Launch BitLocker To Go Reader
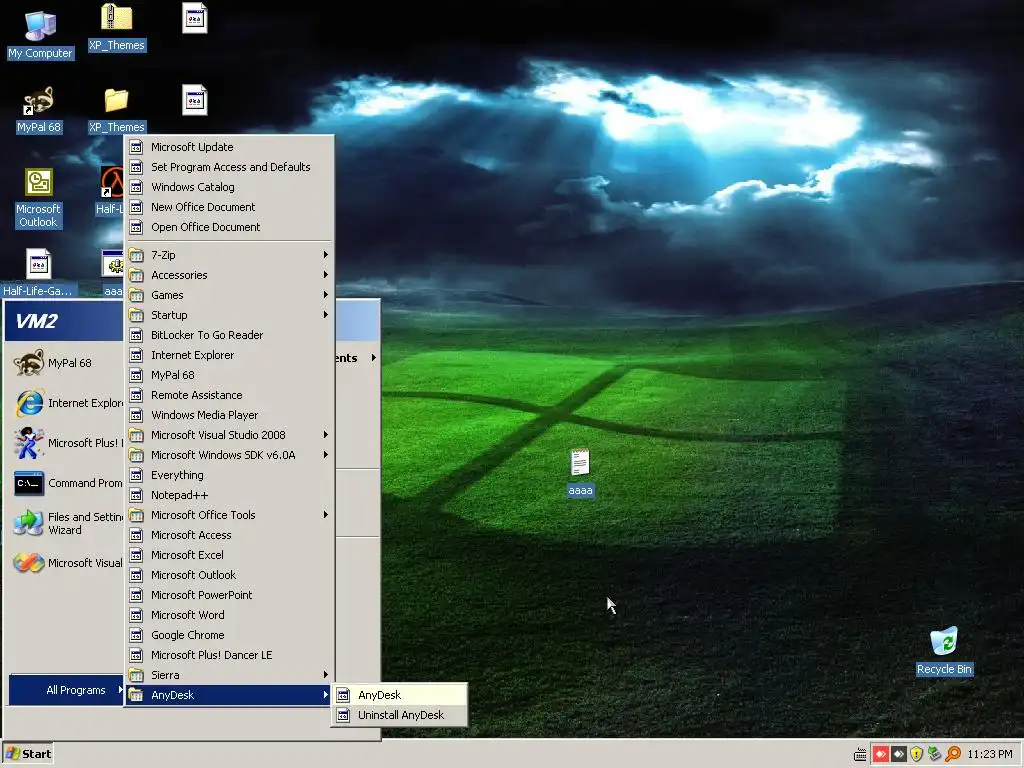This screenshot has height=768, width=1024. pyautogui.click(x=229, y=335)
